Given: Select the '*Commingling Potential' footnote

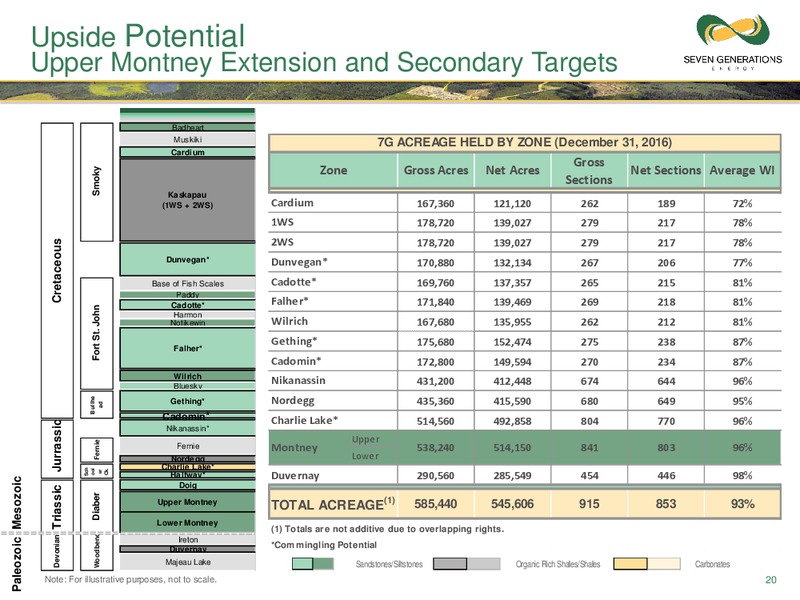Looking at the screenshot, I should click(x=323, y=545).
